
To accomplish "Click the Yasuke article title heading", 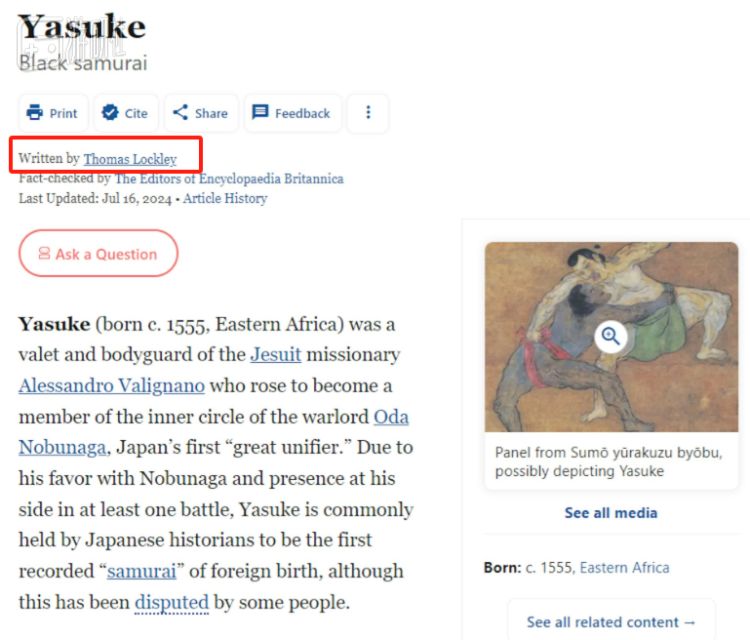I will click(x=82, y=26).
